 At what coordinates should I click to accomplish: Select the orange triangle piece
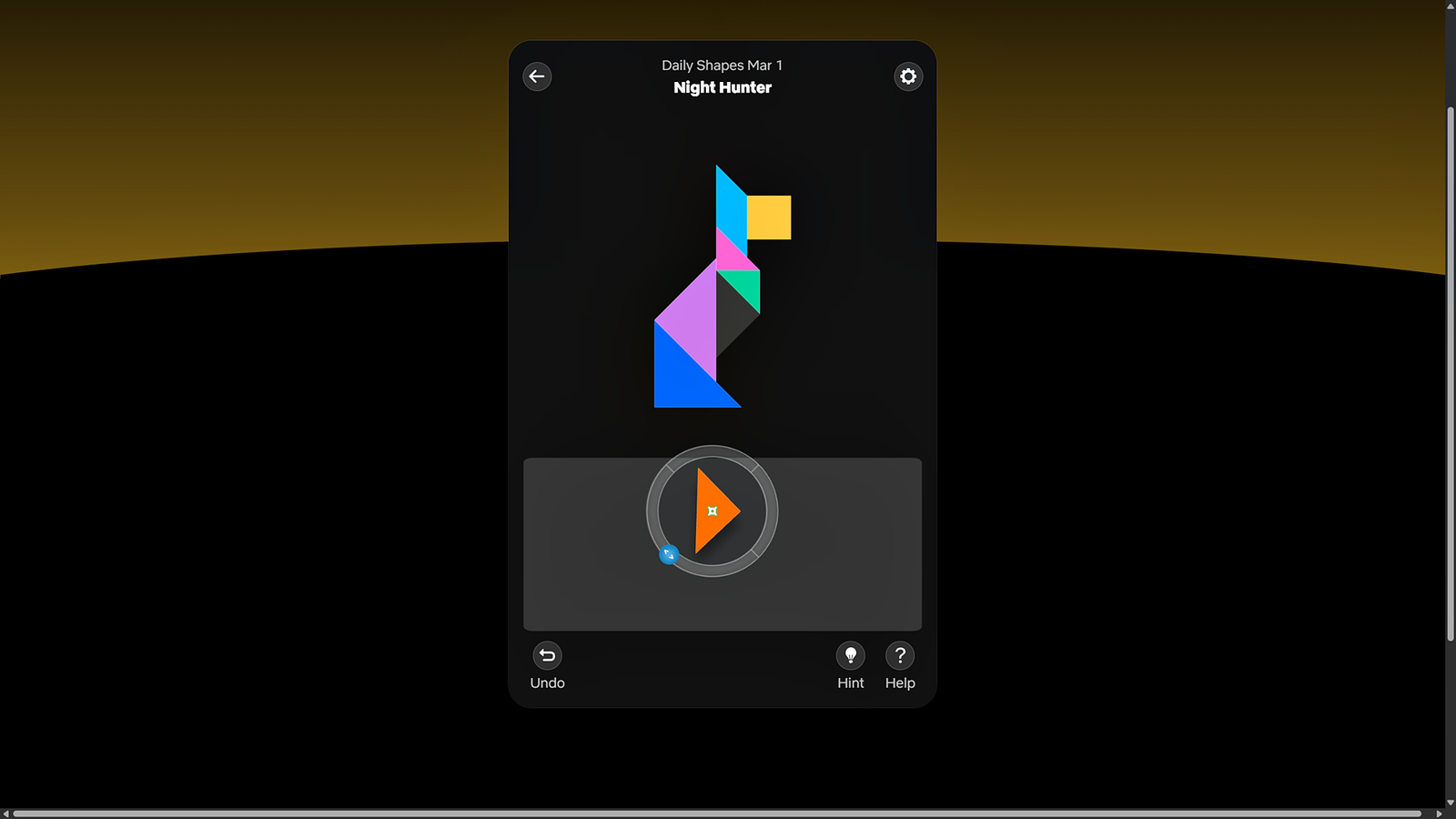click(x=713, y=511)
